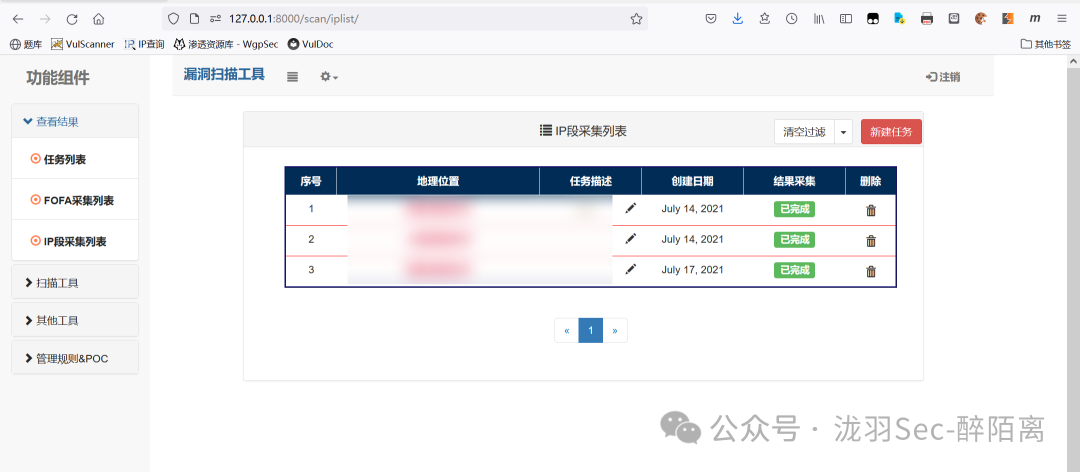Edit task description for row 2
Screen dimensions: 1080x472
630,238
